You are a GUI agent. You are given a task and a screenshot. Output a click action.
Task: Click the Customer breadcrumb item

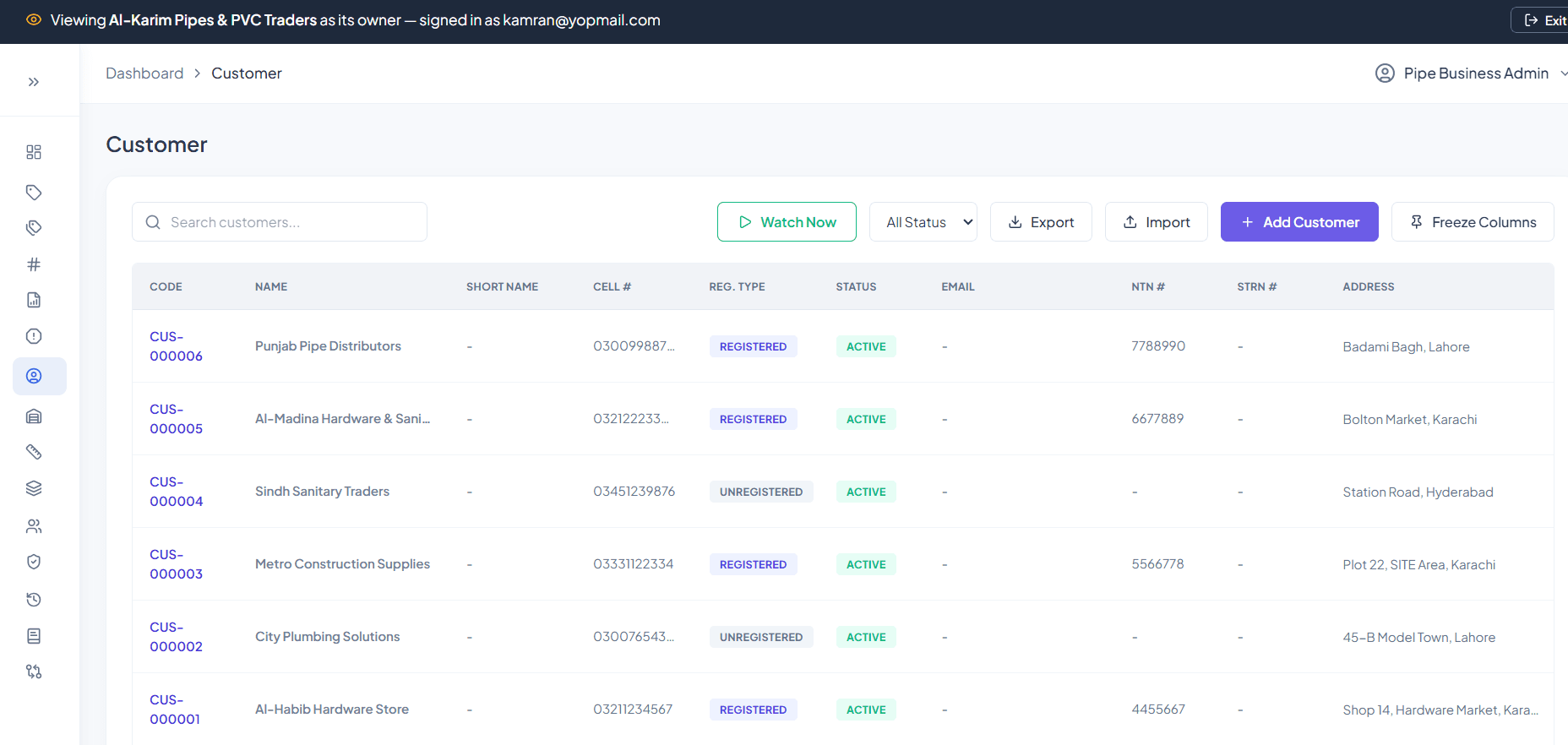pyautogui.click(x=247, y=73)
